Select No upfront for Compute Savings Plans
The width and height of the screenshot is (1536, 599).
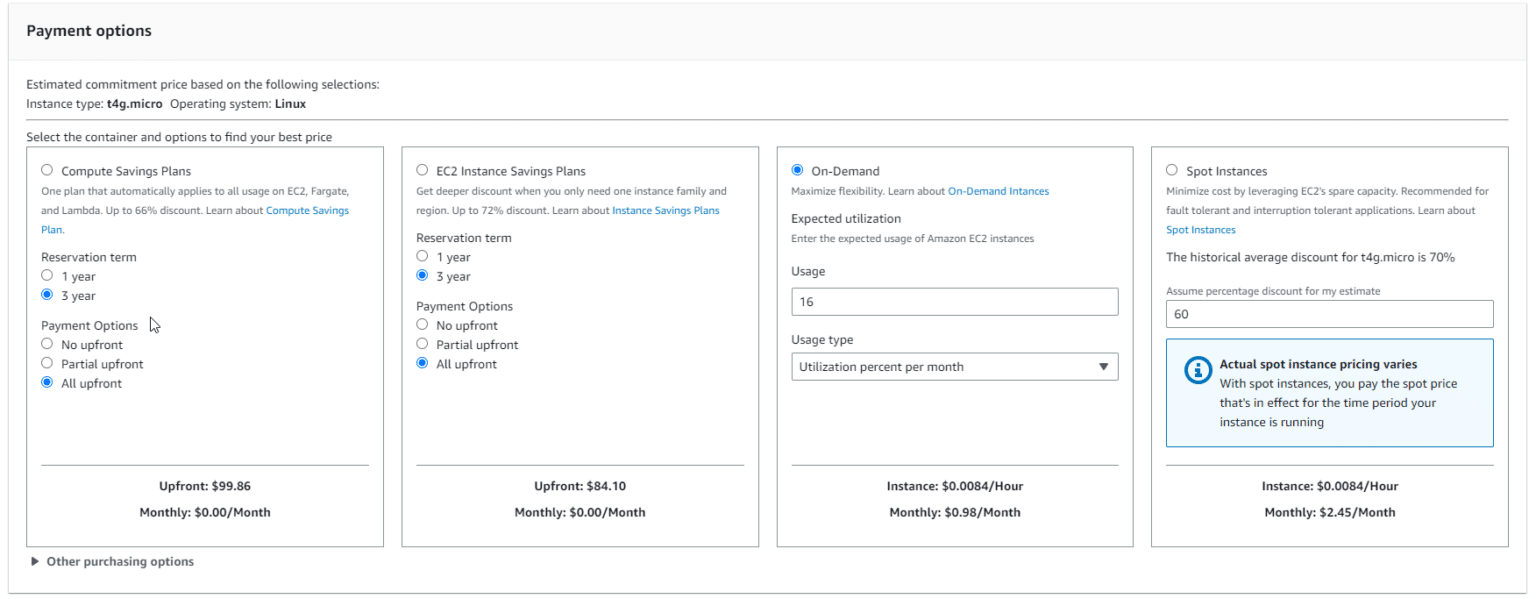coord(47,345)
